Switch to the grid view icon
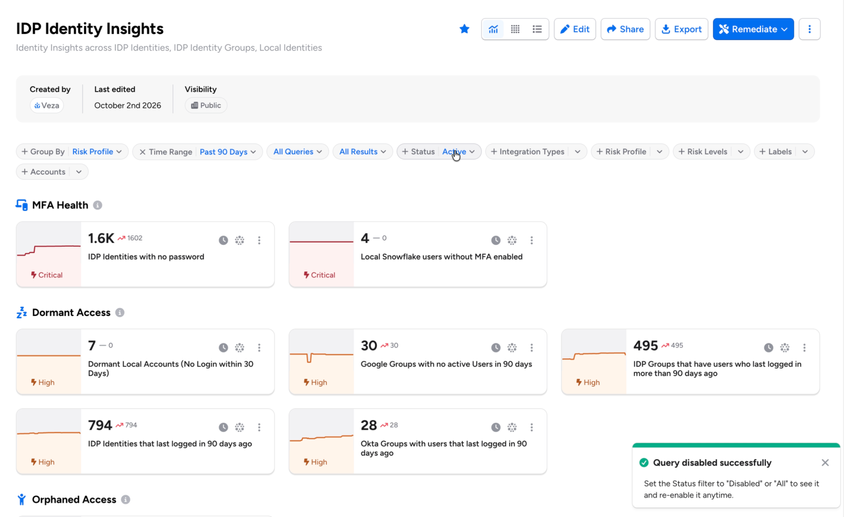The image size is (844, 517). (515, 29)
